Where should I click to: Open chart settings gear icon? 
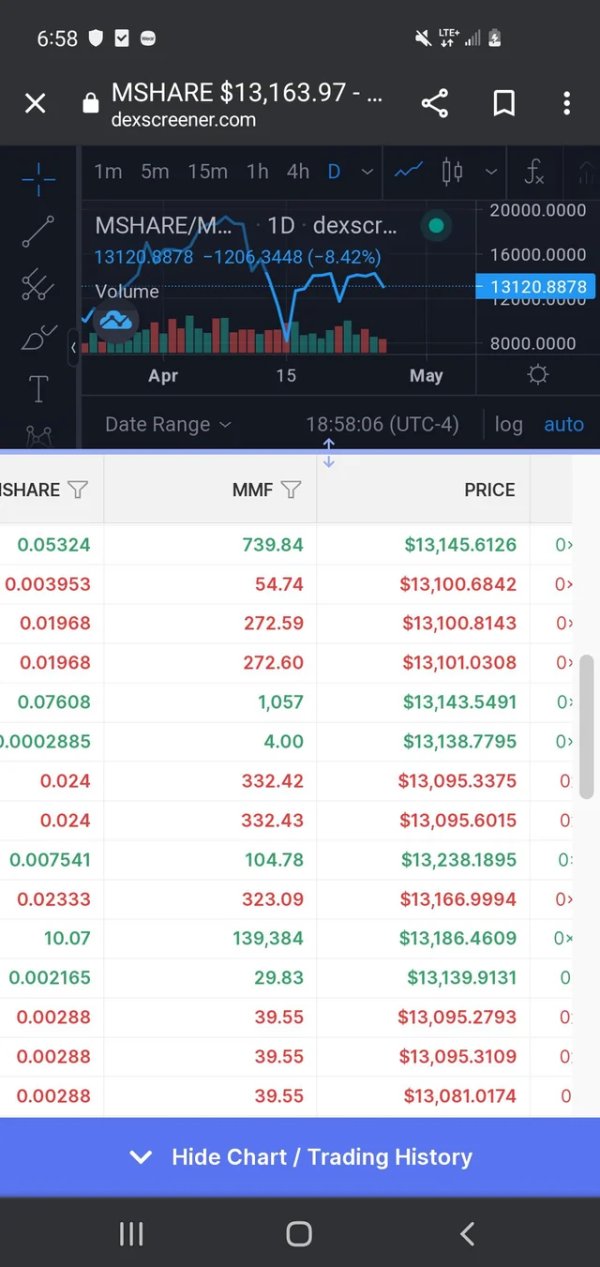click(x=538, y=375)
